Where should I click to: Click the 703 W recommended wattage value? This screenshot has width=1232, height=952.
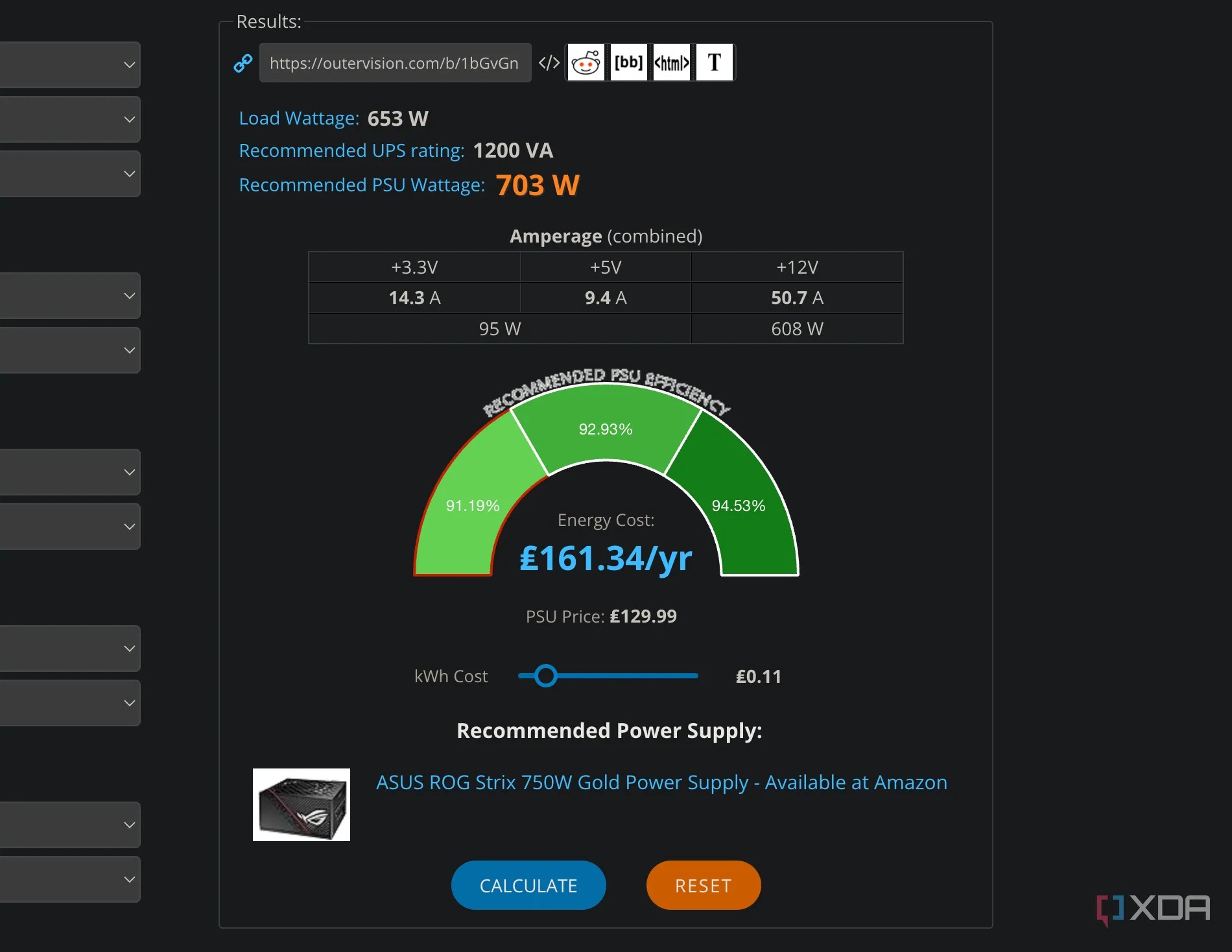coord(538,185)
